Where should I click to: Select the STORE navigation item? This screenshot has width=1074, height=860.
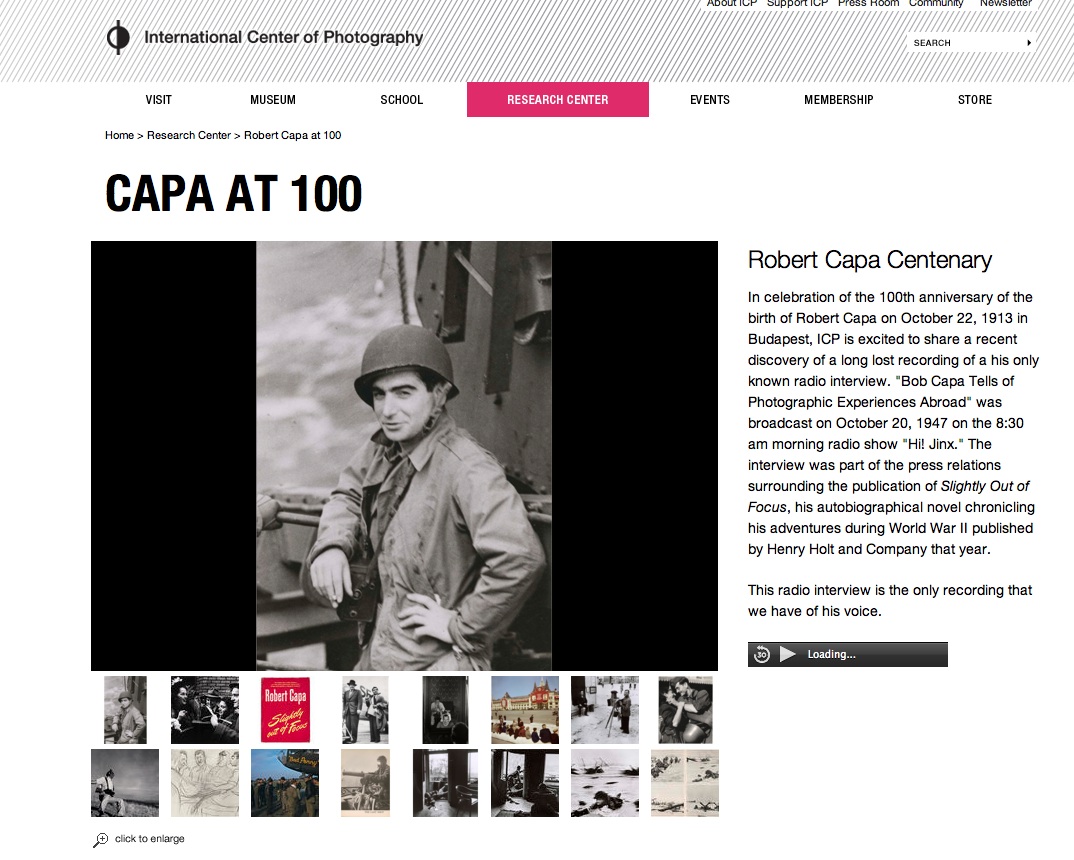[974, 99]
